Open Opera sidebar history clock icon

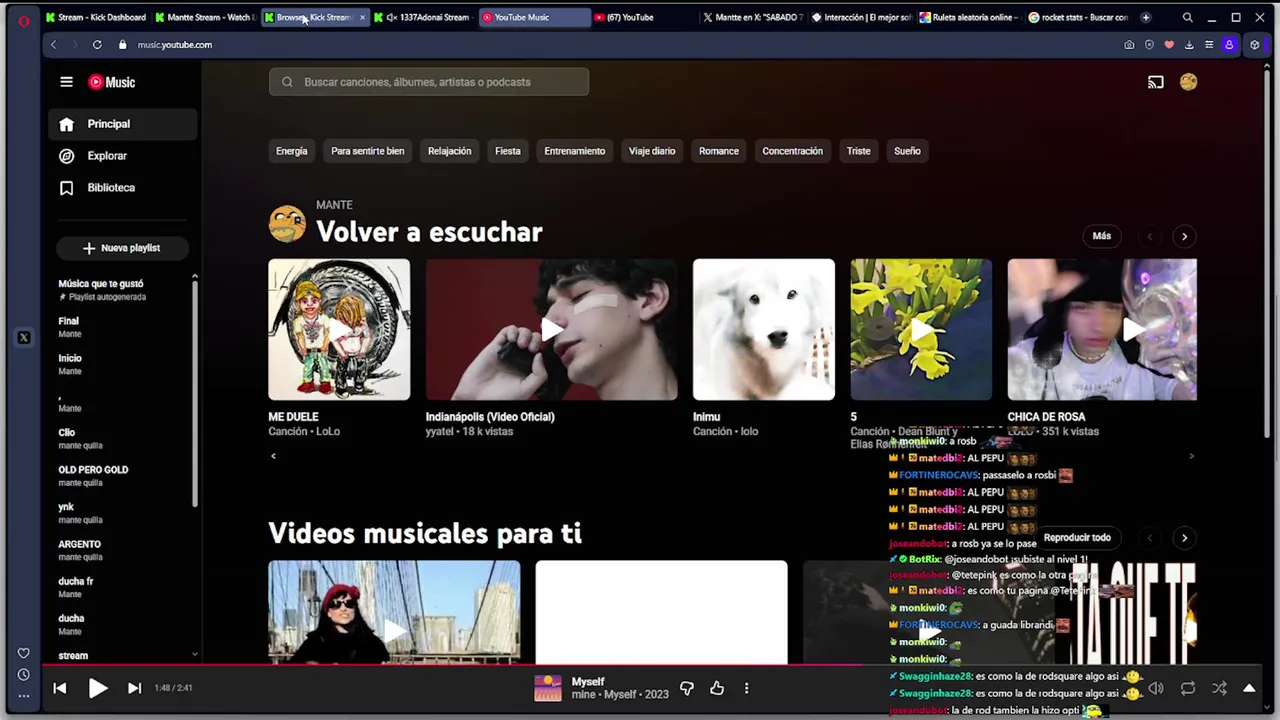coord(24,675)
